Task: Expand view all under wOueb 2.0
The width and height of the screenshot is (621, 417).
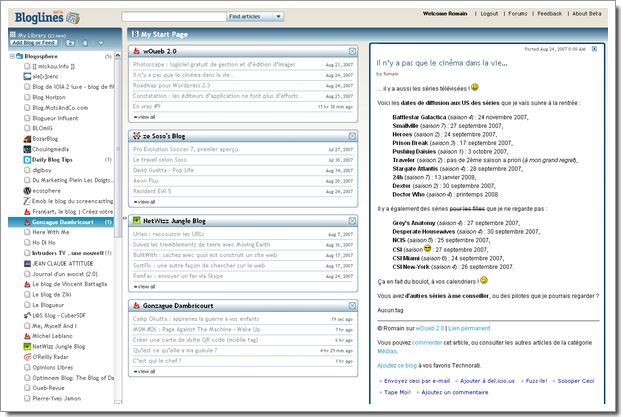Action: click(145, 117)
